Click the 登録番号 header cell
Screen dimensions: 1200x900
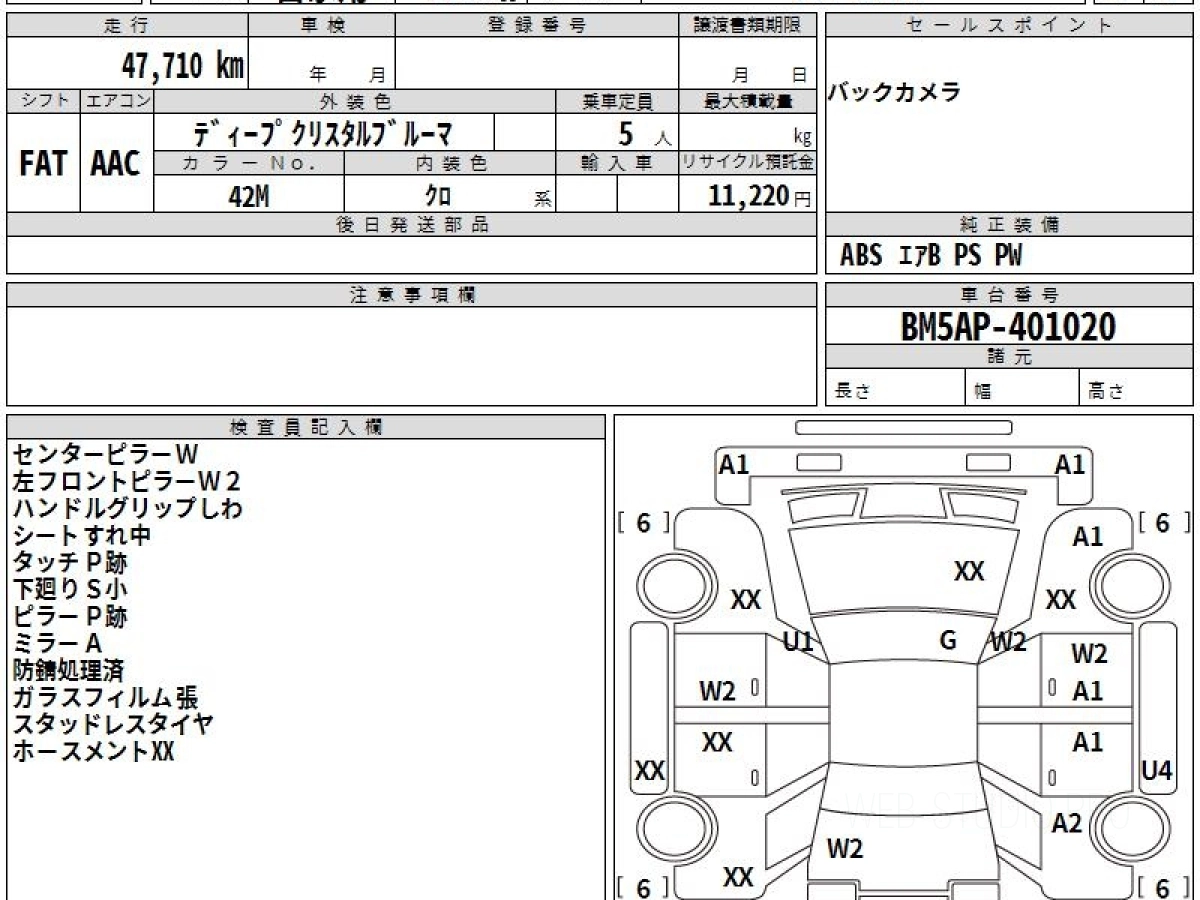click(537, 26)
